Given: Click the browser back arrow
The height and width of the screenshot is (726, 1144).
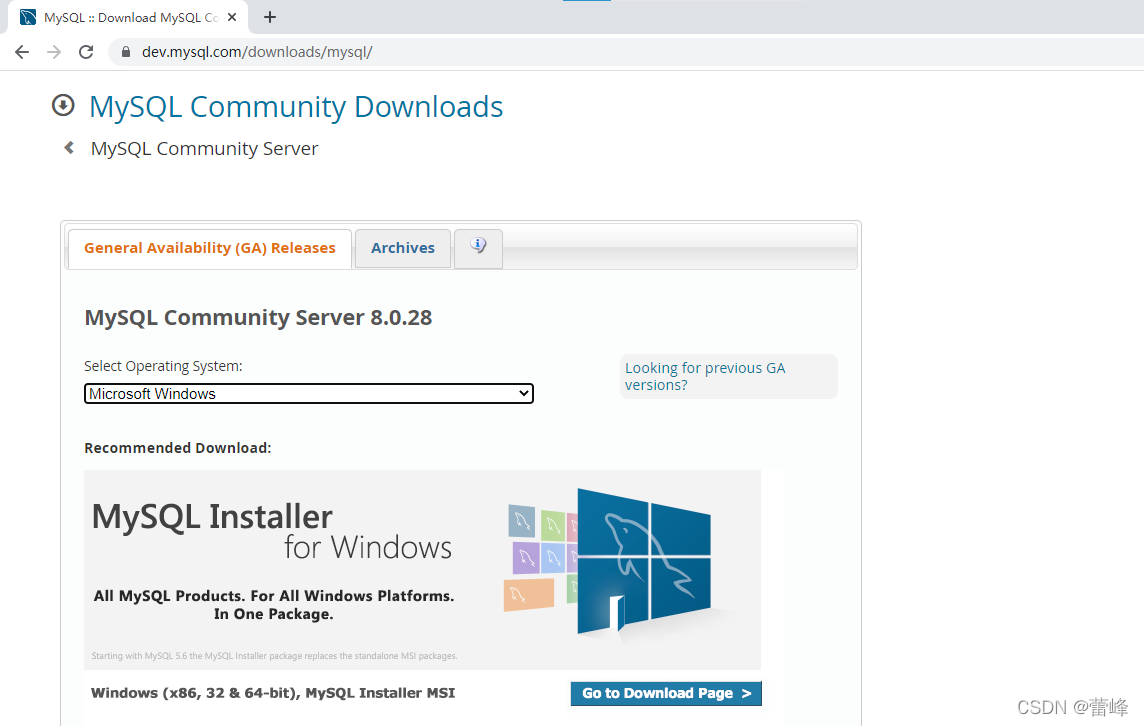Looking at the screenshot, I should (x=22, y=52).
